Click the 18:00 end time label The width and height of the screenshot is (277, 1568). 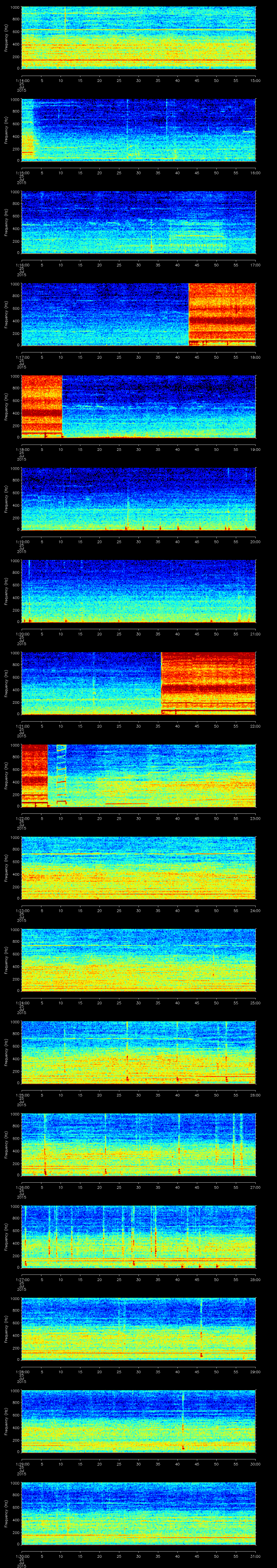tap(255, 357)
